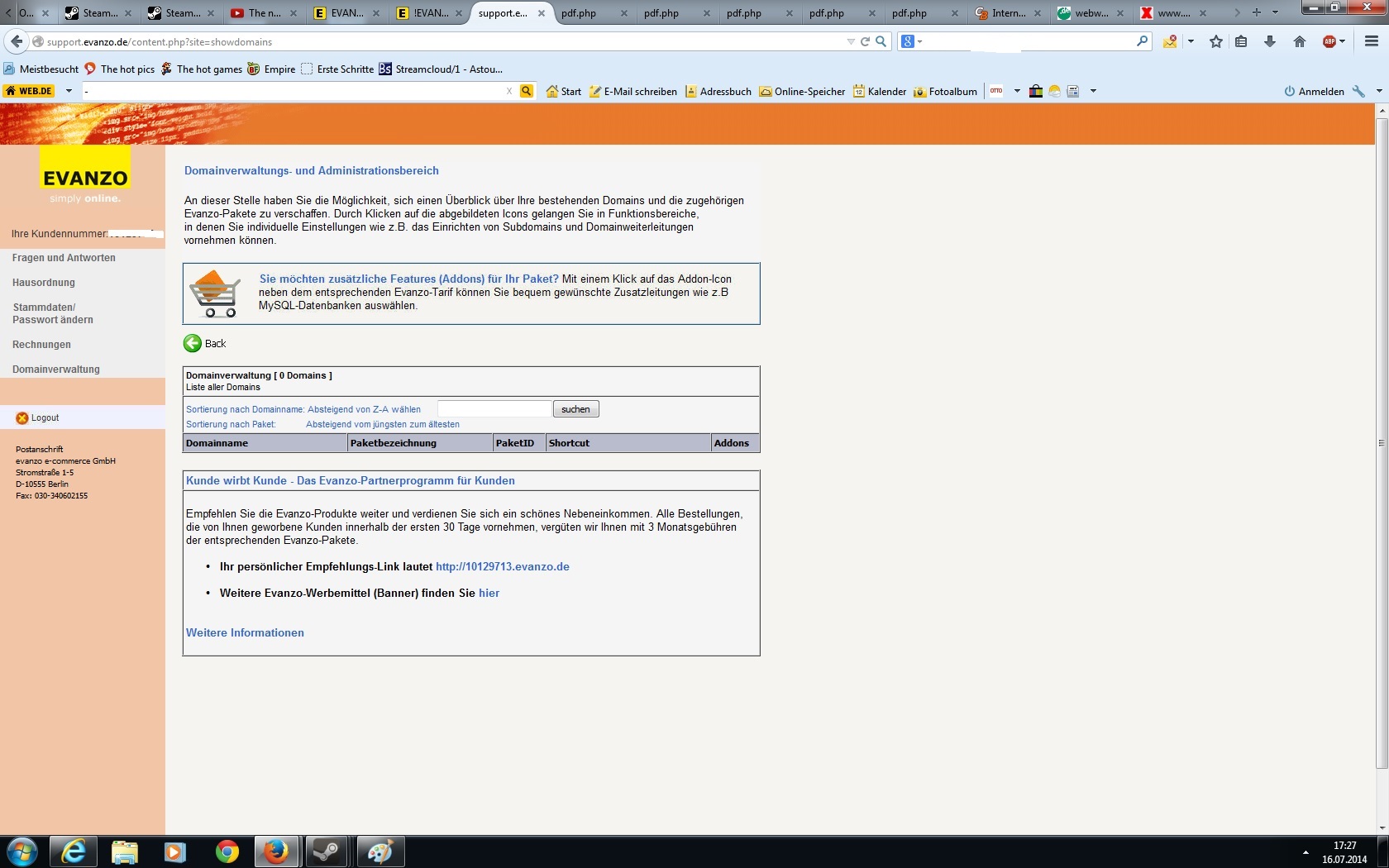Open Rechnungen in sidebar
This screenshot has height=868, width=1389.
(x=41, y=345)
